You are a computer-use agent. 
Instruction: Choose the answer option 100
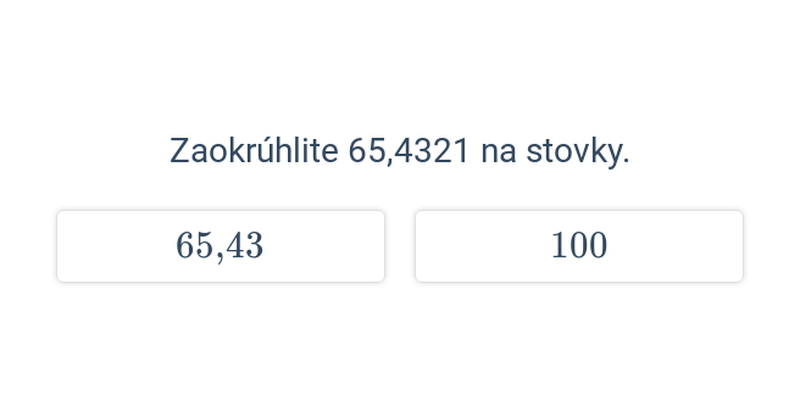pyautogui.click(x=579, y=246)
